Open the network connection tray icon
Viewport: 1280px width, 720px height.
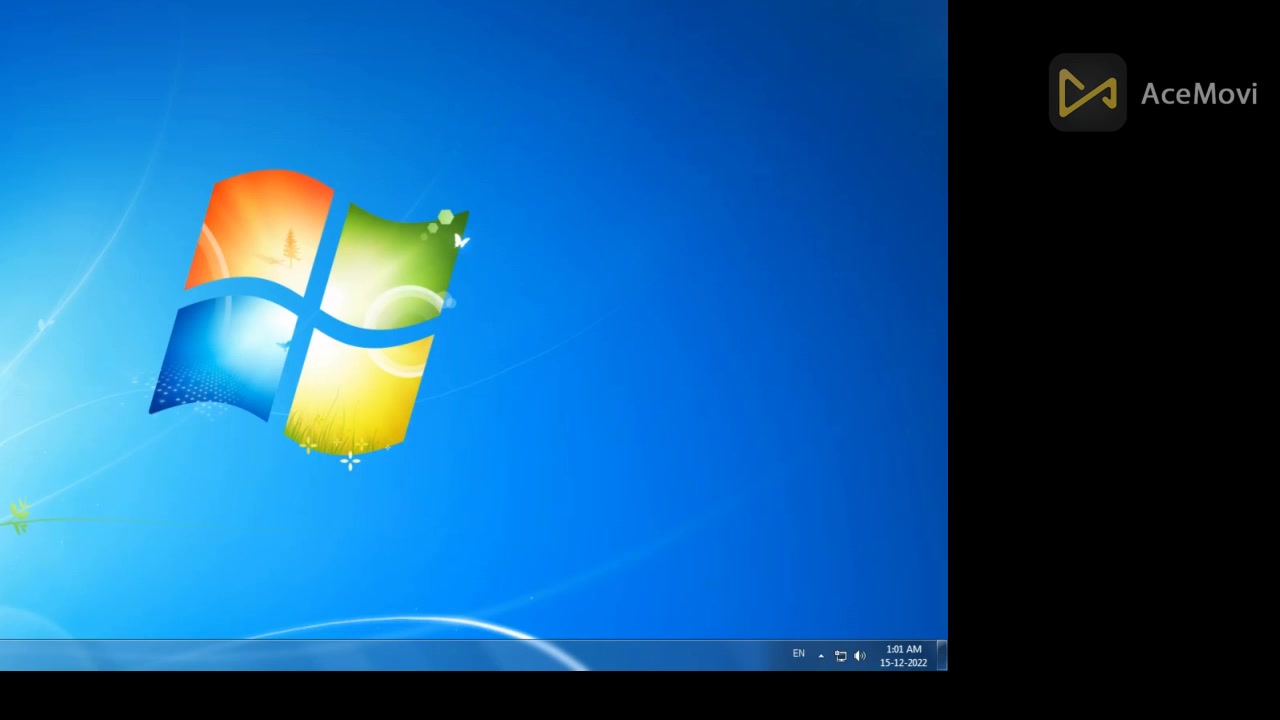pos(840,656)
